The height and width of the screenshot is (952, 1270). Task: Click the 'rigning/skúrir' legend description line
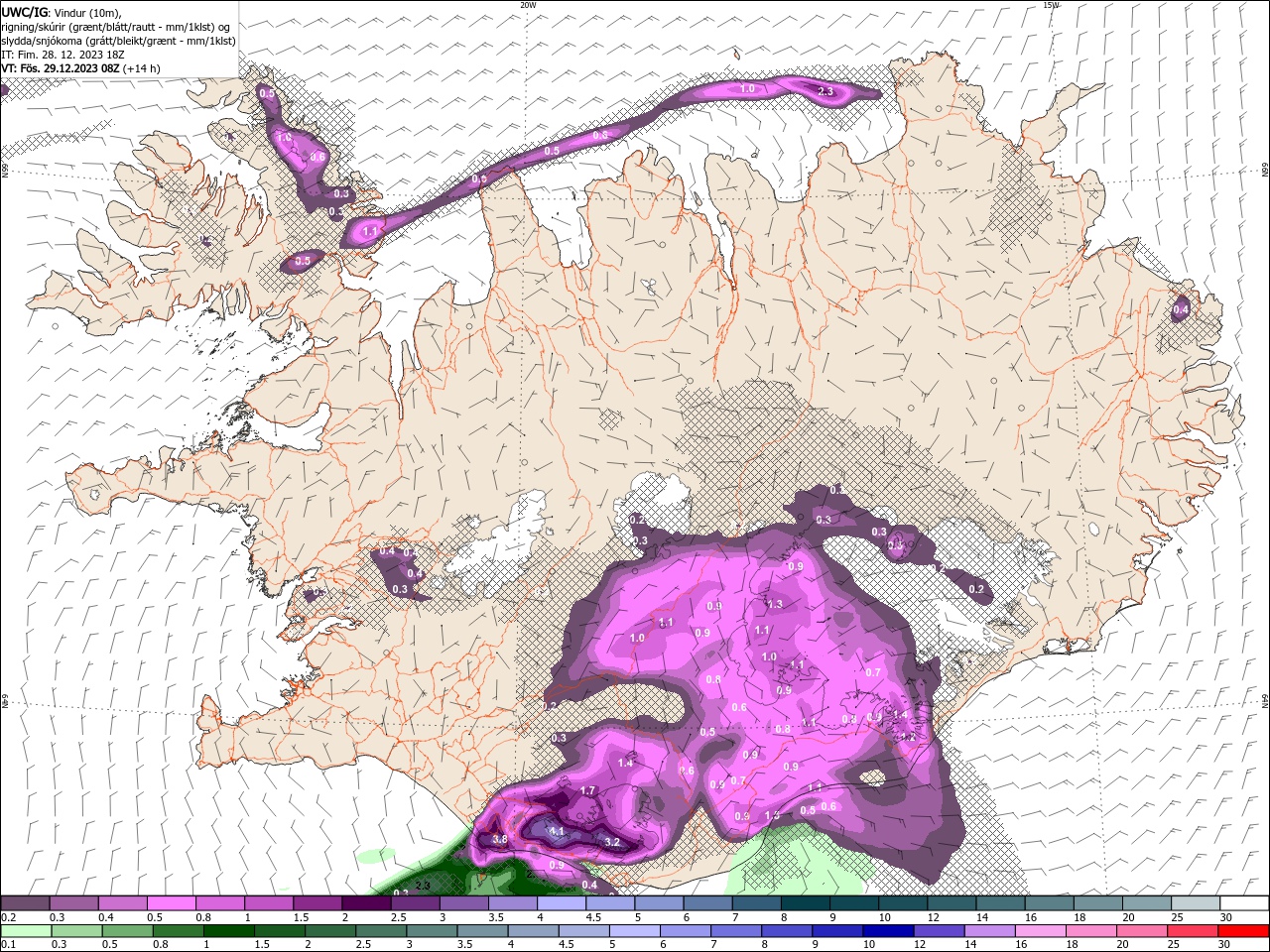tap(116, 27)
